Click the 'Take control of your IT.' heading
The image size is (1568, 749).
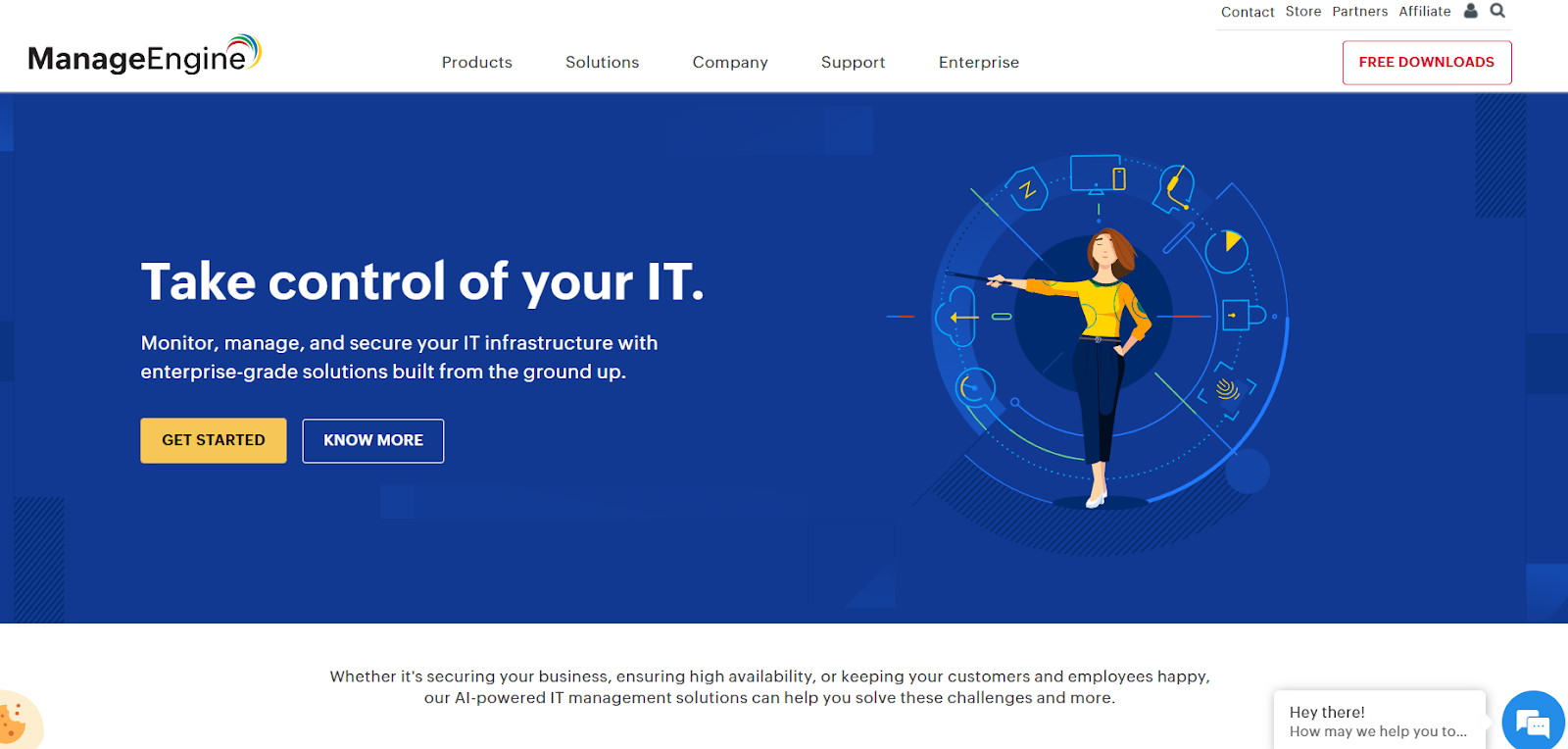point(422,282)
